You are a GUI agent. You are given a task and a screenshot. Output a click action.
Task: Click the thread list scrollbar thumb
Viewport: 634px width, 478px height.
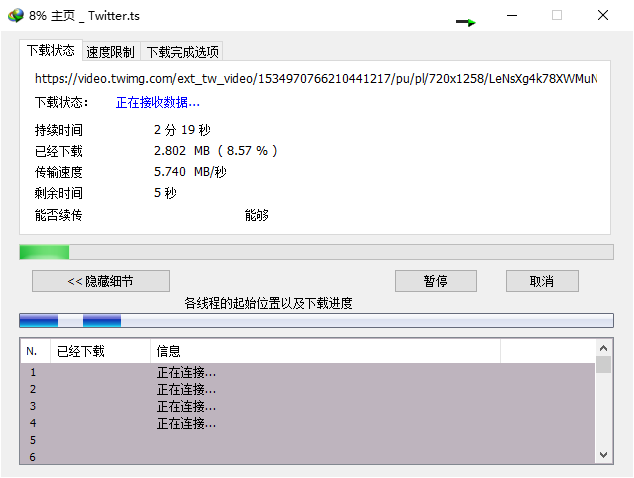[x=603, y=364]
